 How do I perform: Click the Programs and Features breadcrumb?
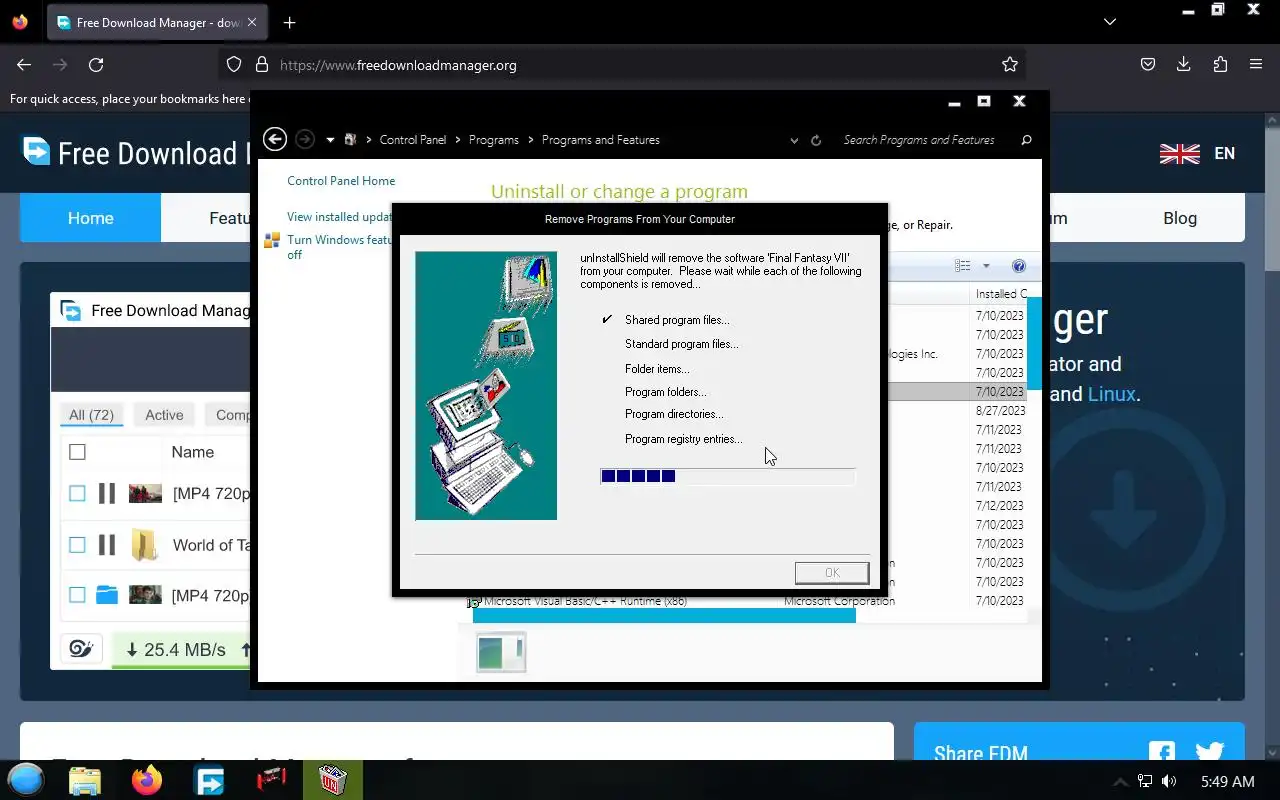(601, 140)
